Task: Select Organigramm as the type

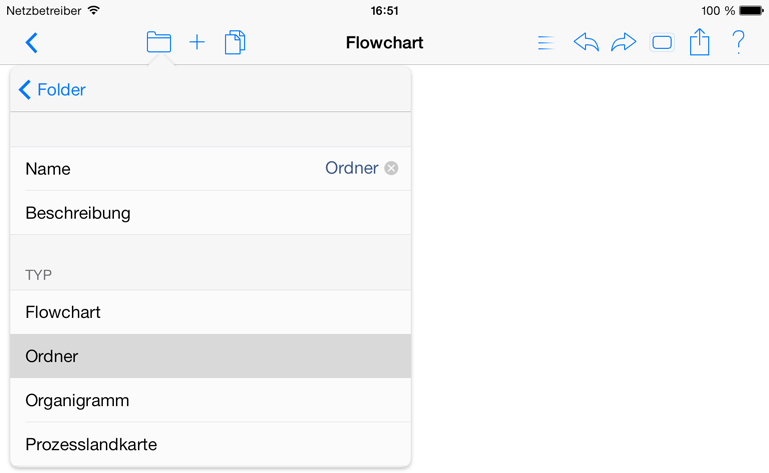Action: [x=210, y=400]
